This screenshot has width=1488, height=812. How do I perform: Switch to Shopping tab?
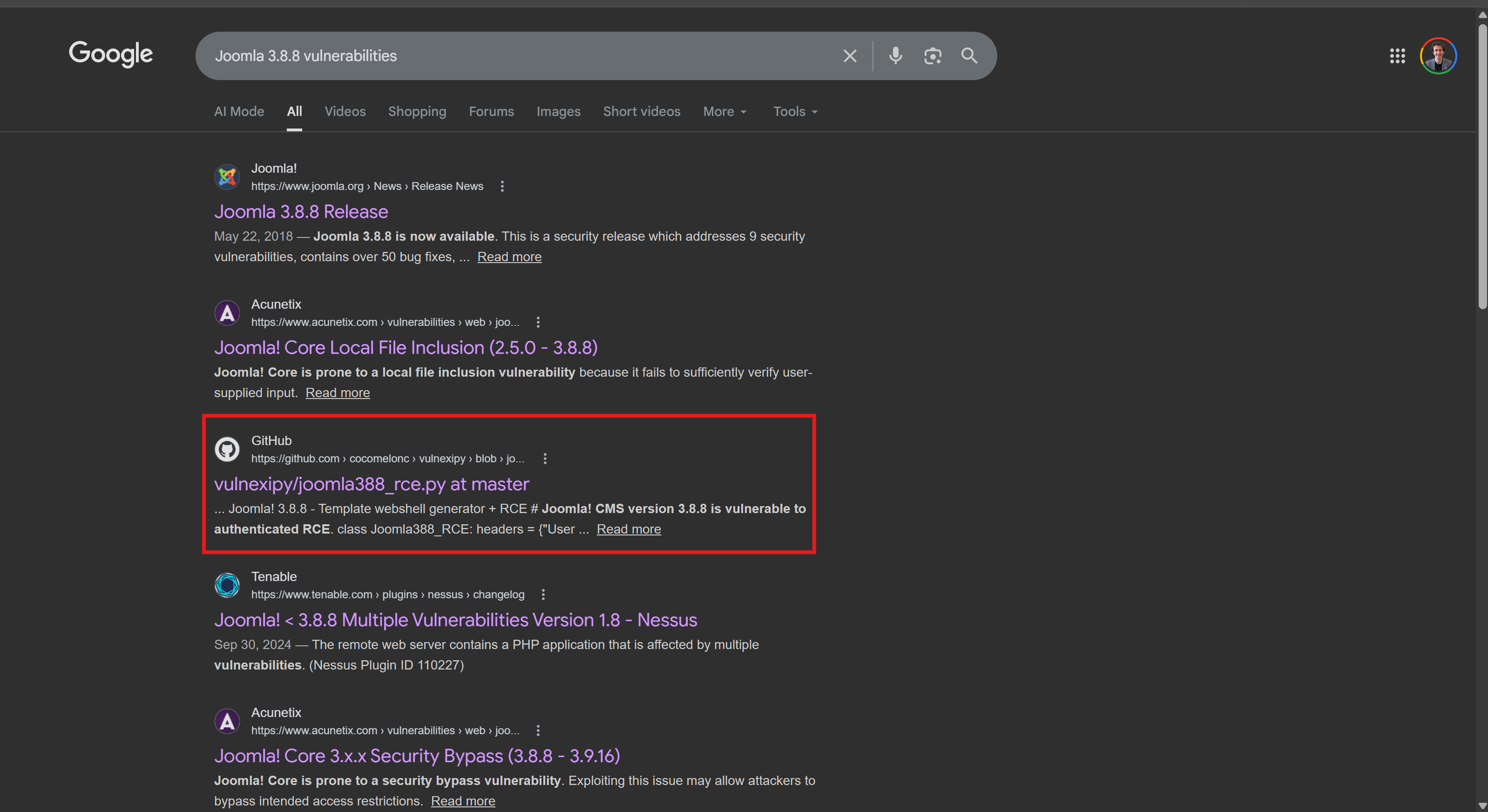tap(417, 111)
